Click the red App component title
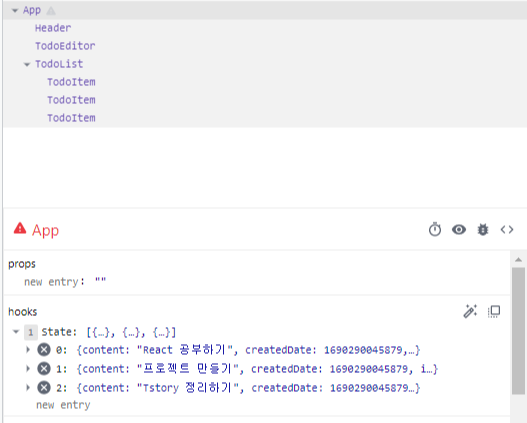This screenshot has width=527, height=423. click(x=45, y=230)
